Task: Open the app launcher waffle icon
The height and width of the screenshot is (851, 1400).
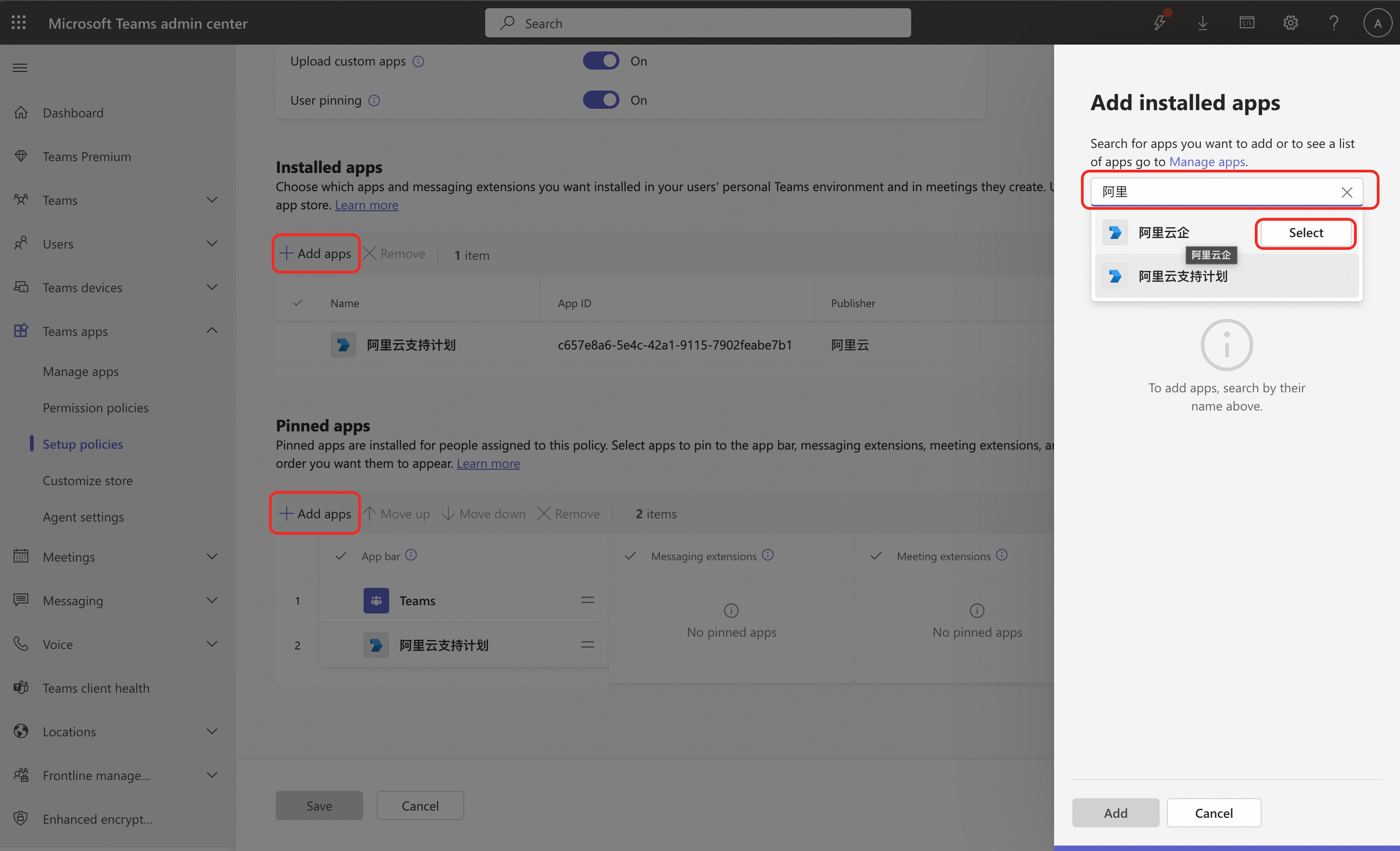Action: point(19,23)
